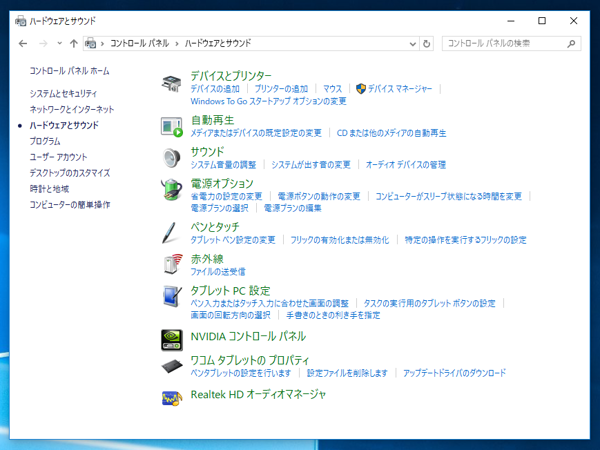Open ネットワークとインターネット in sidebar

pyautogui.click(x=72, y=109)
